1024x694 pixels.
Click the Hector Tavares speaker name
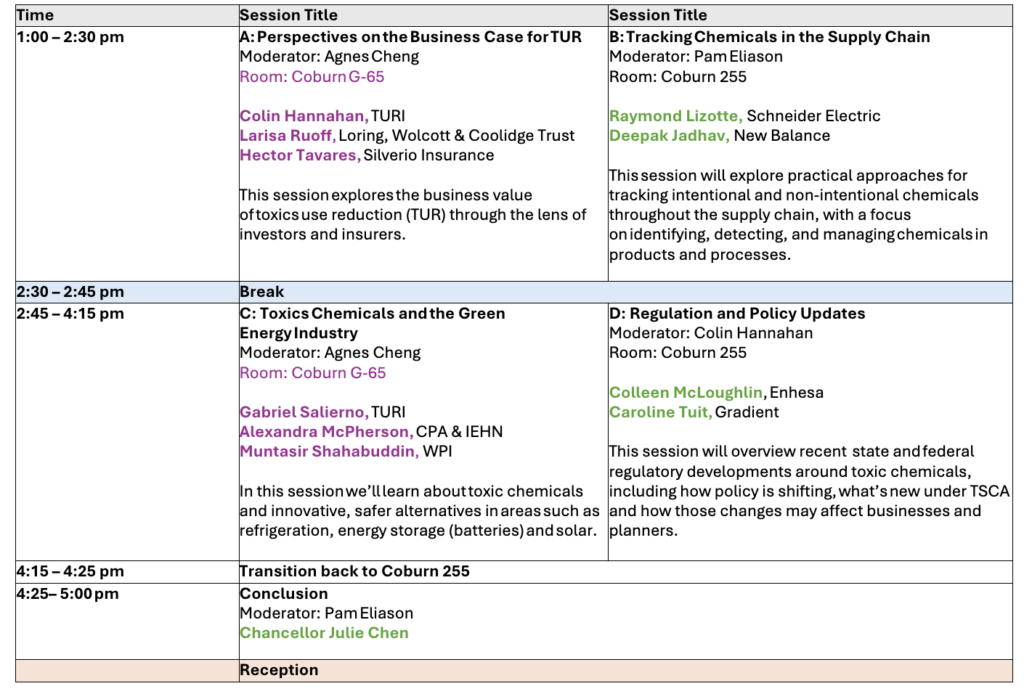(300, 155)
